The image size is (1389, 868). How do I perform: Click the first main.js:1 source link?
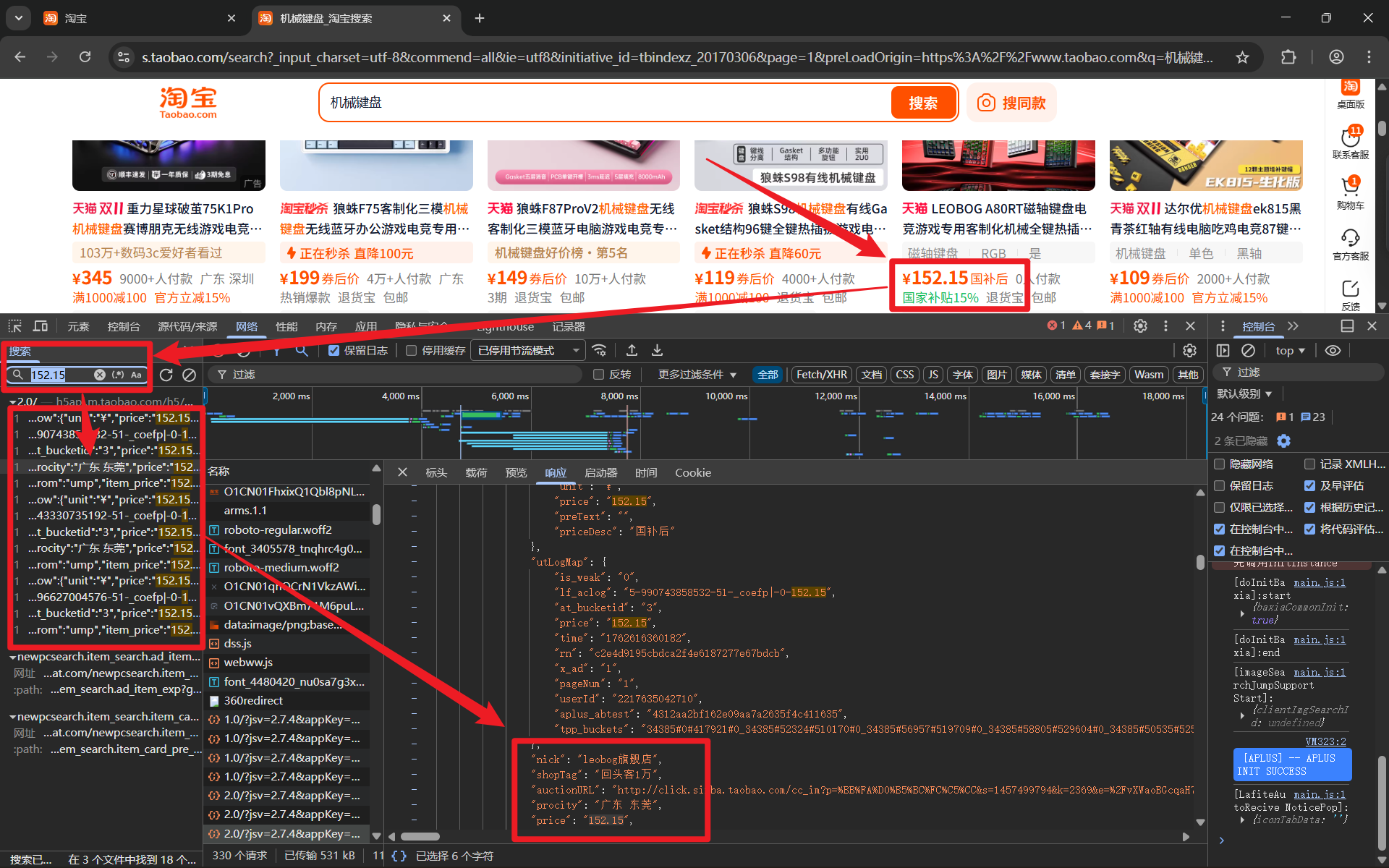point(1320,583)
